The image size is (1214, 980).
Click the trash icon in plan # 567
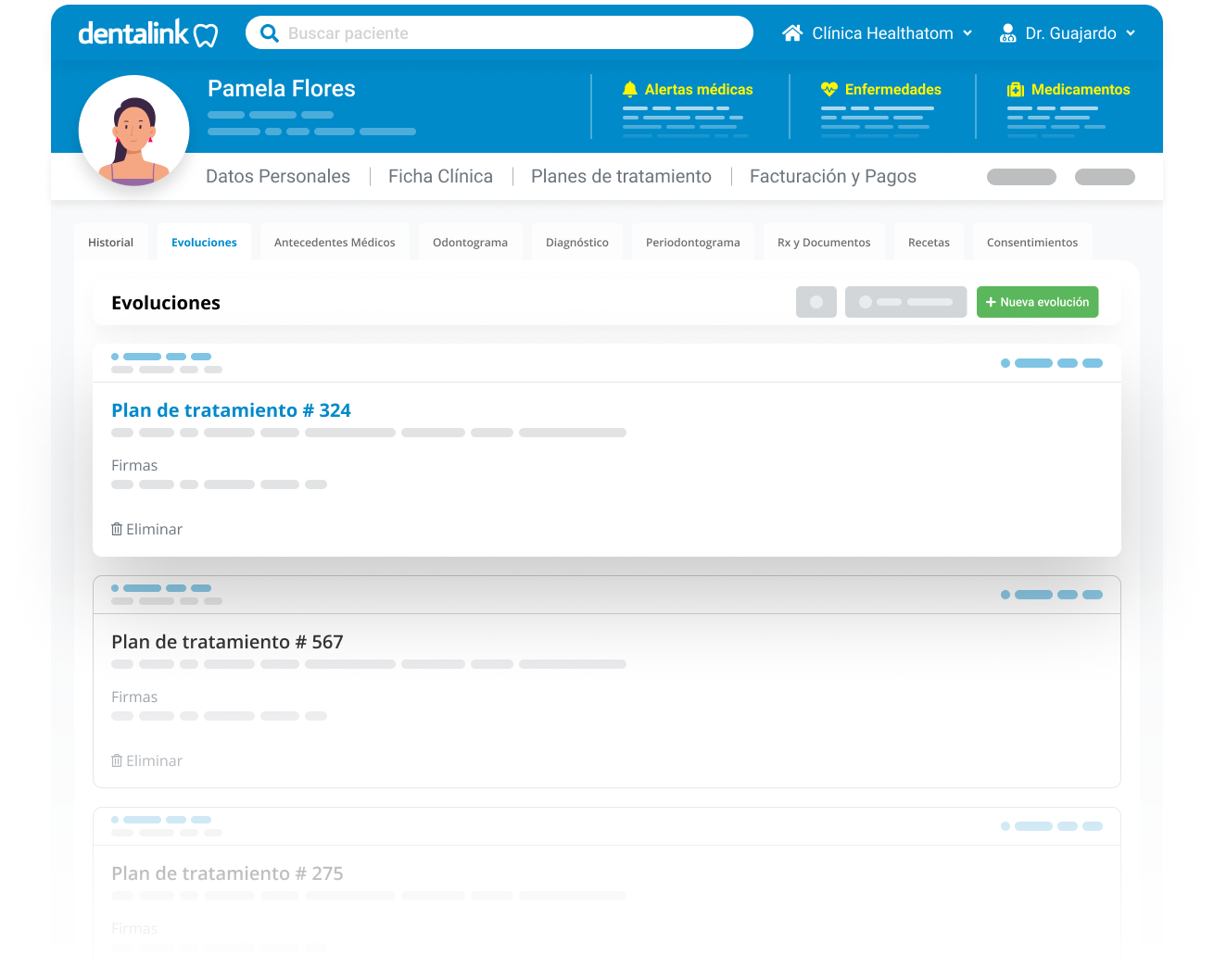tap(117, 760)
